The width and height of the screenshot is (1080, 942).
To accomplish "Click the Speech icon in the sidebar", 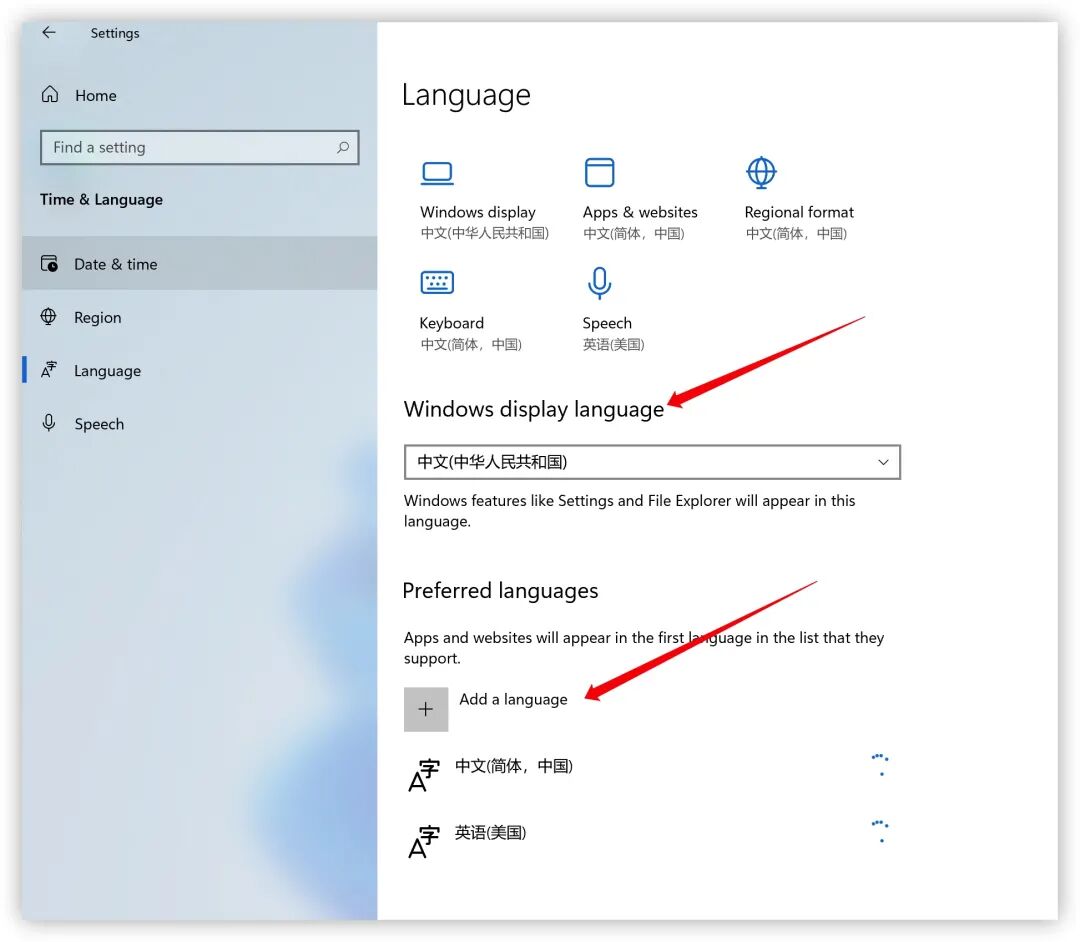I will [50, 423].
